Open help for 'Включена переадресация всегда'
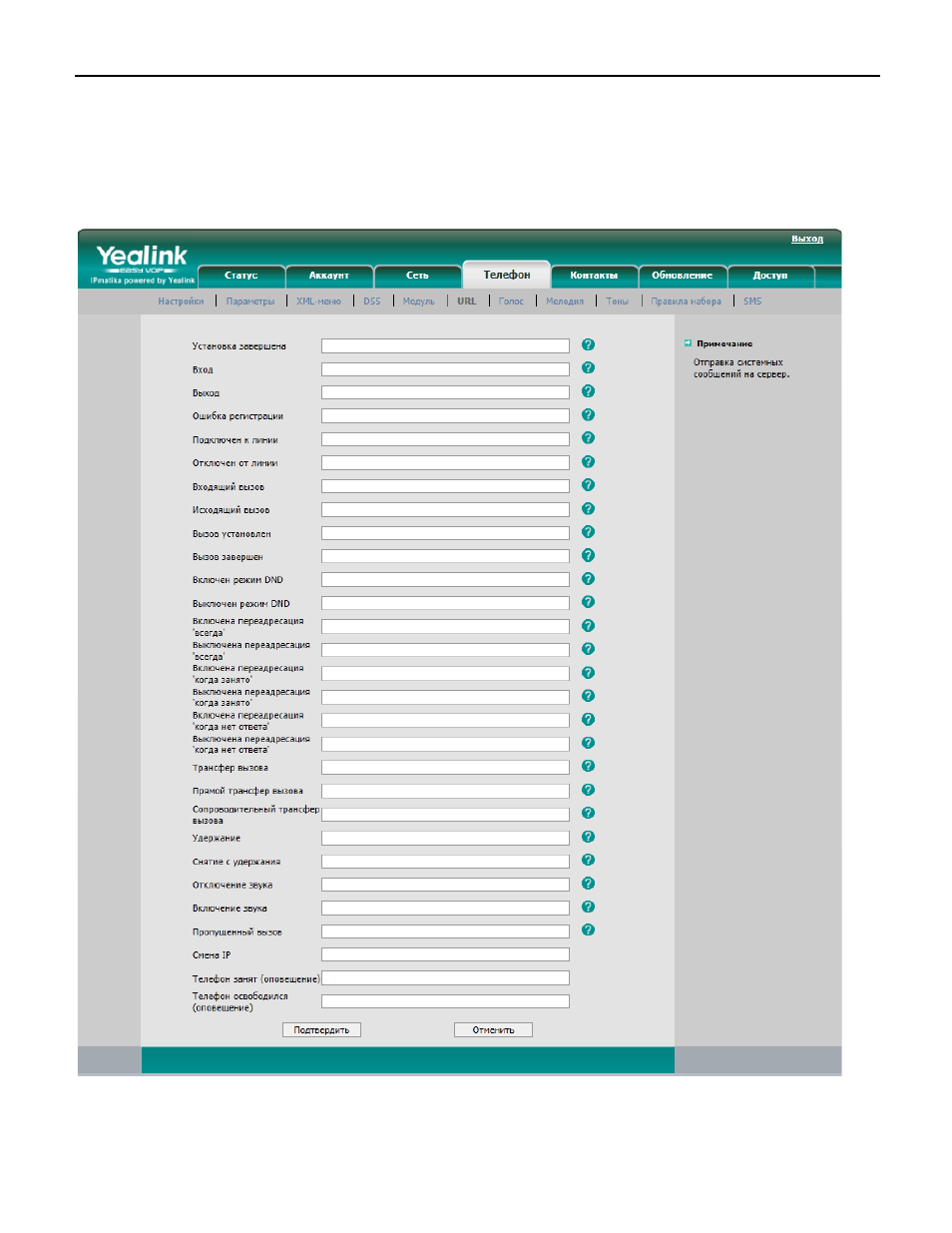 click(x=588, y=626)
